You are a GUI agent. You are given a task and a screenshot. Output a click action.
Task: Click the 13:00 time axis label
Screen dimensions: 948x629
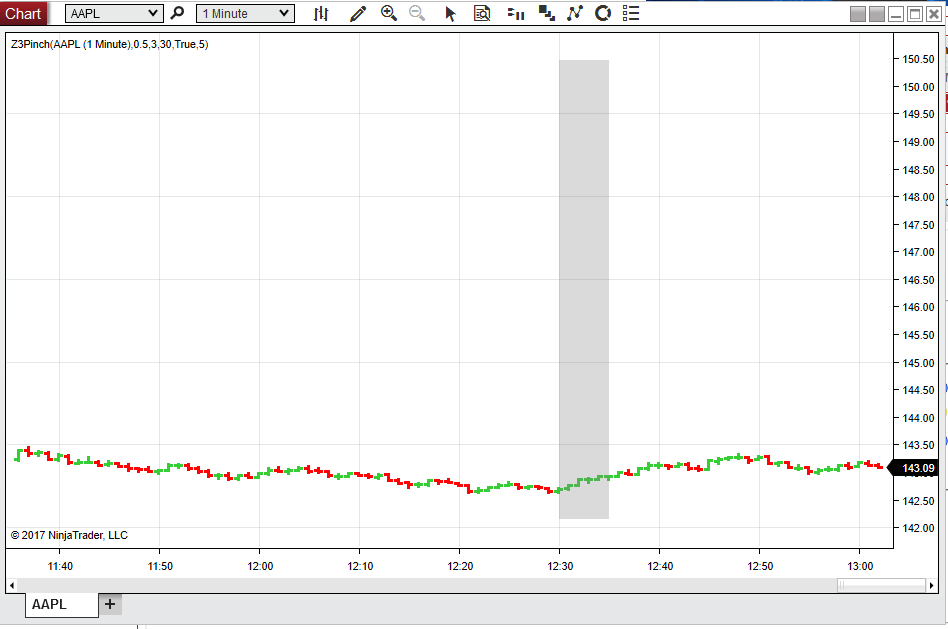point(860,566)
